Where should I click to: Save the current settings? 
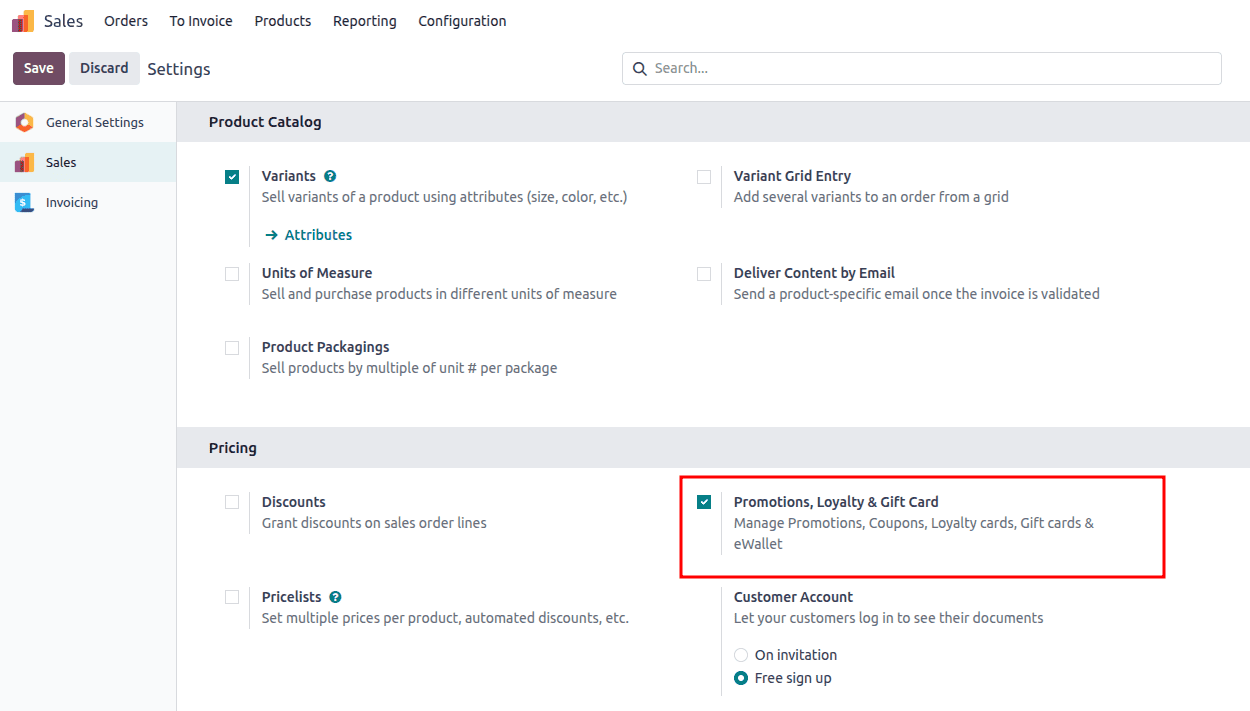coord(38,68)
